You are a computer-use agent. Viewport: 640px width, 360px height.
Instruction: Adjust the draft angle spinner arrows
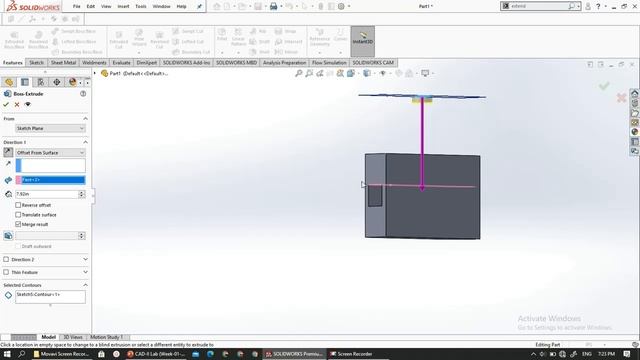coord(82,236)
